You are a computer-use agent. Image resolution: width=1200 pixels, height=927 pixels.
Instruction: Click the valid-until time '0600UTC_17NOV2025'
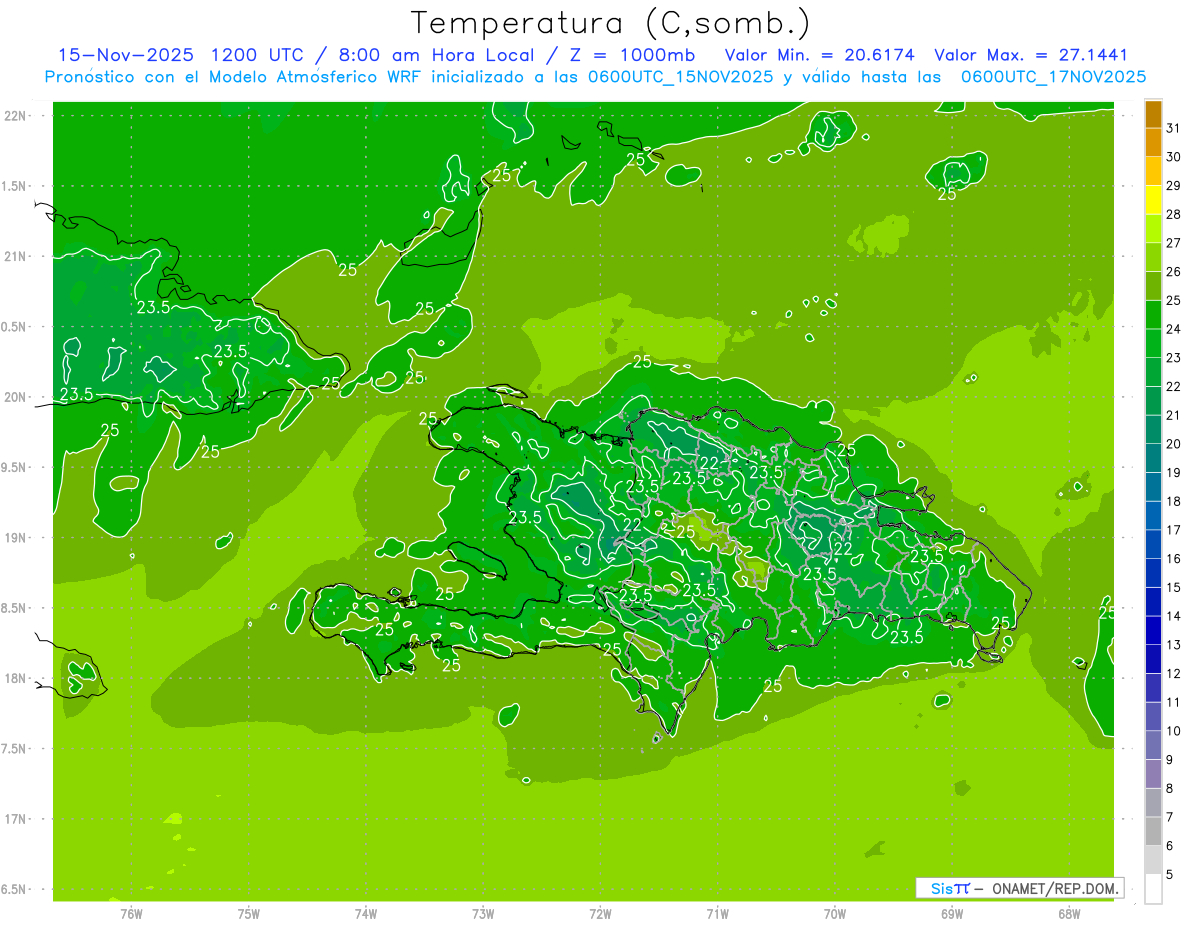[x=1053, y=77]
